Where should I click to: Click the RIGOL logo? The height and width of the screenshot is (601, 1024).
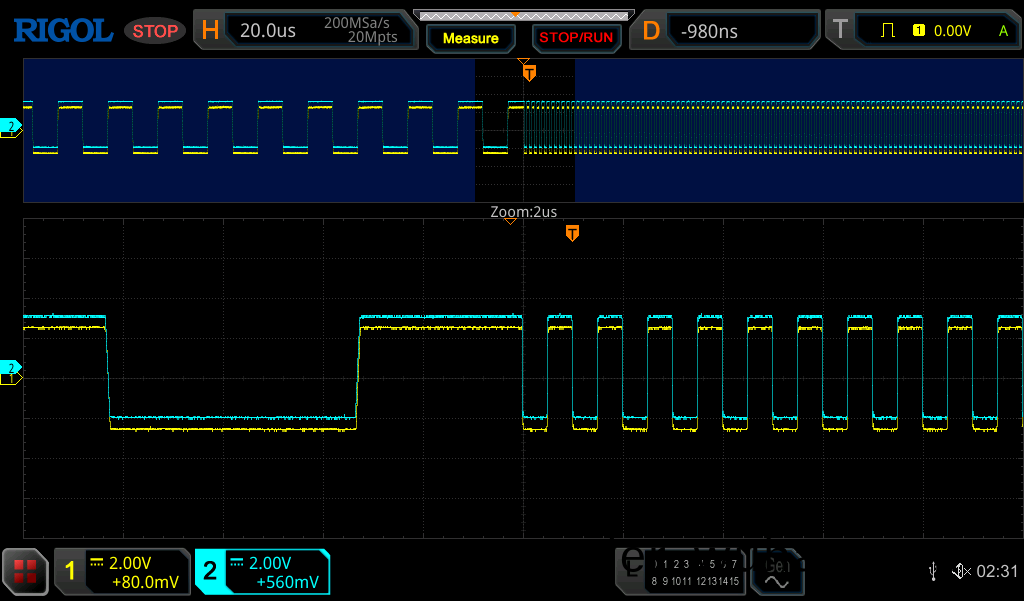click(x=62, y=31)
